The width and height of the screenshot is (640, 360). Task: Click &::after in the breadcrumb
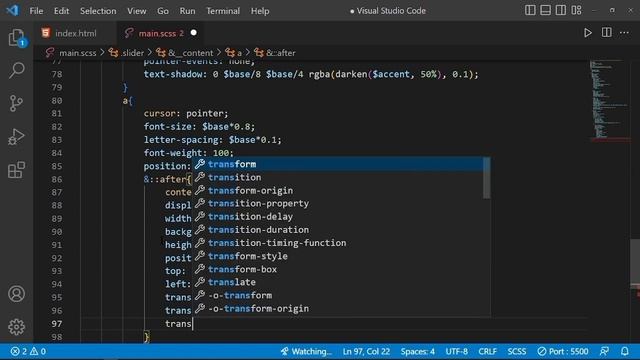280,53
